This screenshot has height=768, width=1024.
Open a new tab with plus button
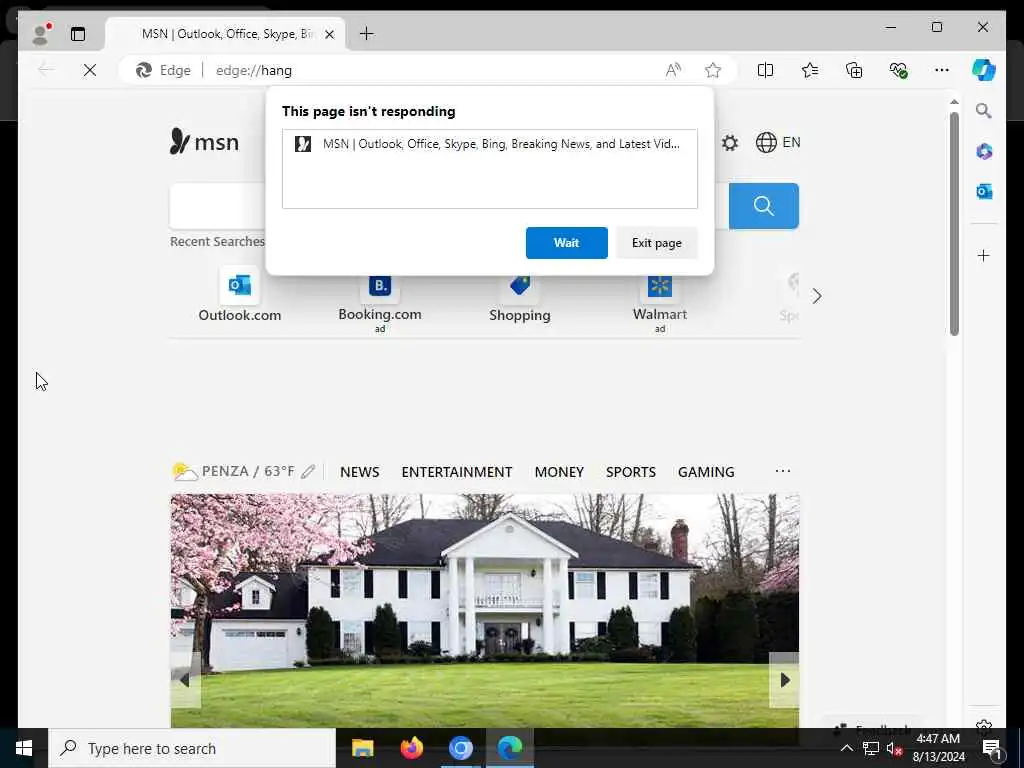(x=367, y=34)
